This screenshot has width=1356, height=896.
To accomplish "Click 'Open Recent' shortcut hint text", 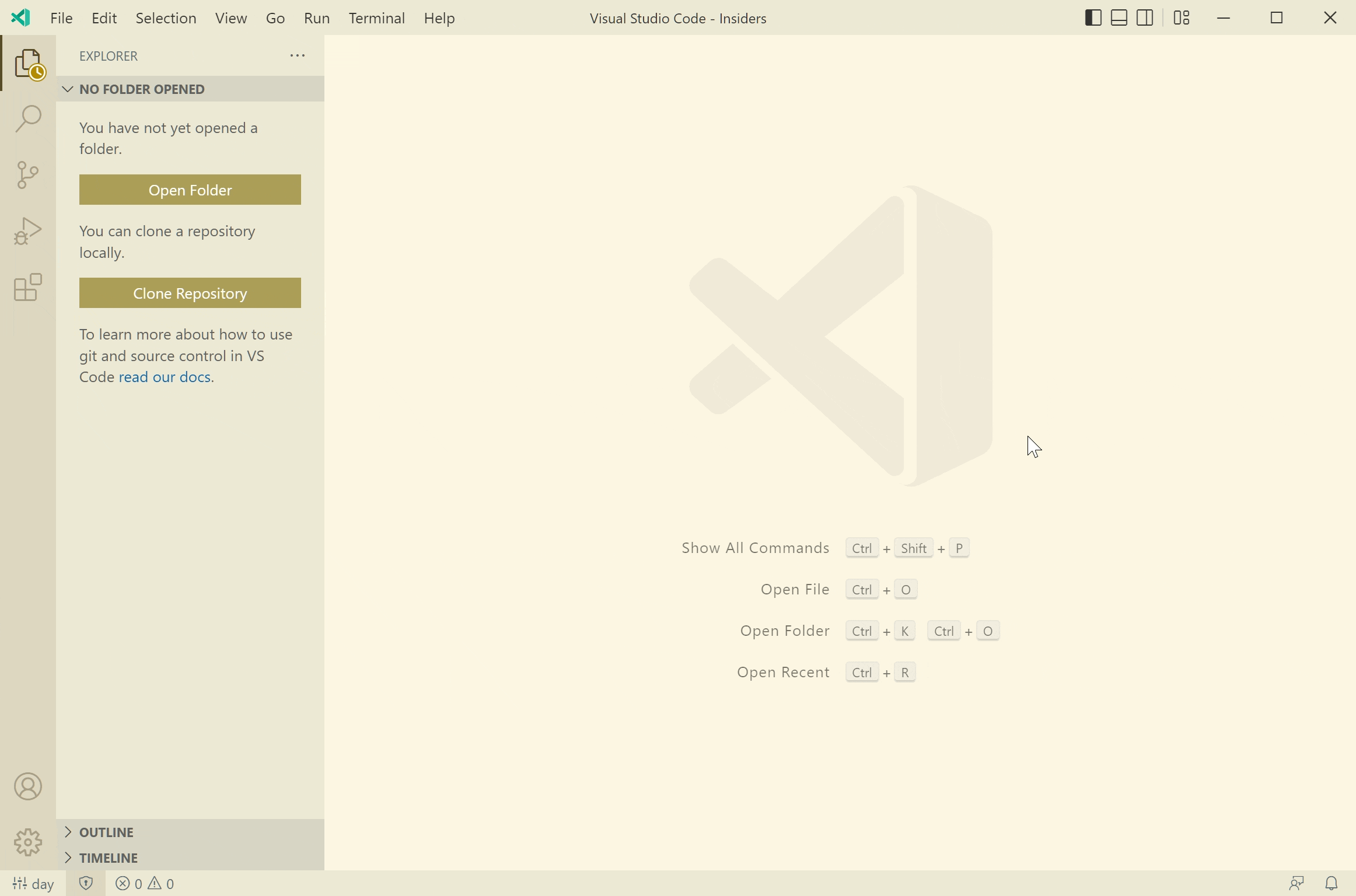I will (783, 672).
